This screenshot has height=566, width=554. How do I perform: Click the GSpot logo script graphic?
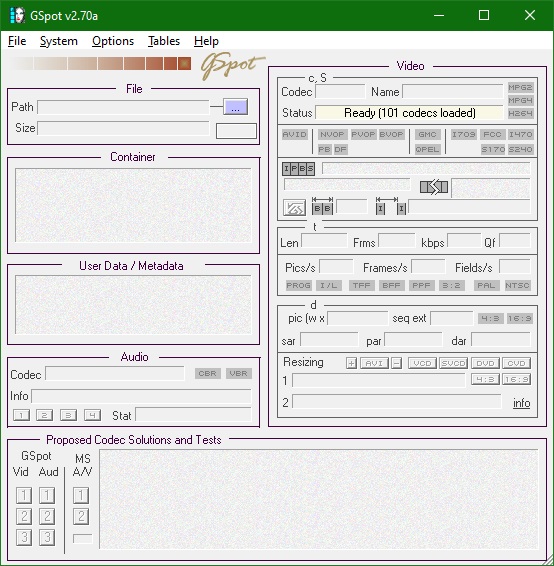coord(233,66)
